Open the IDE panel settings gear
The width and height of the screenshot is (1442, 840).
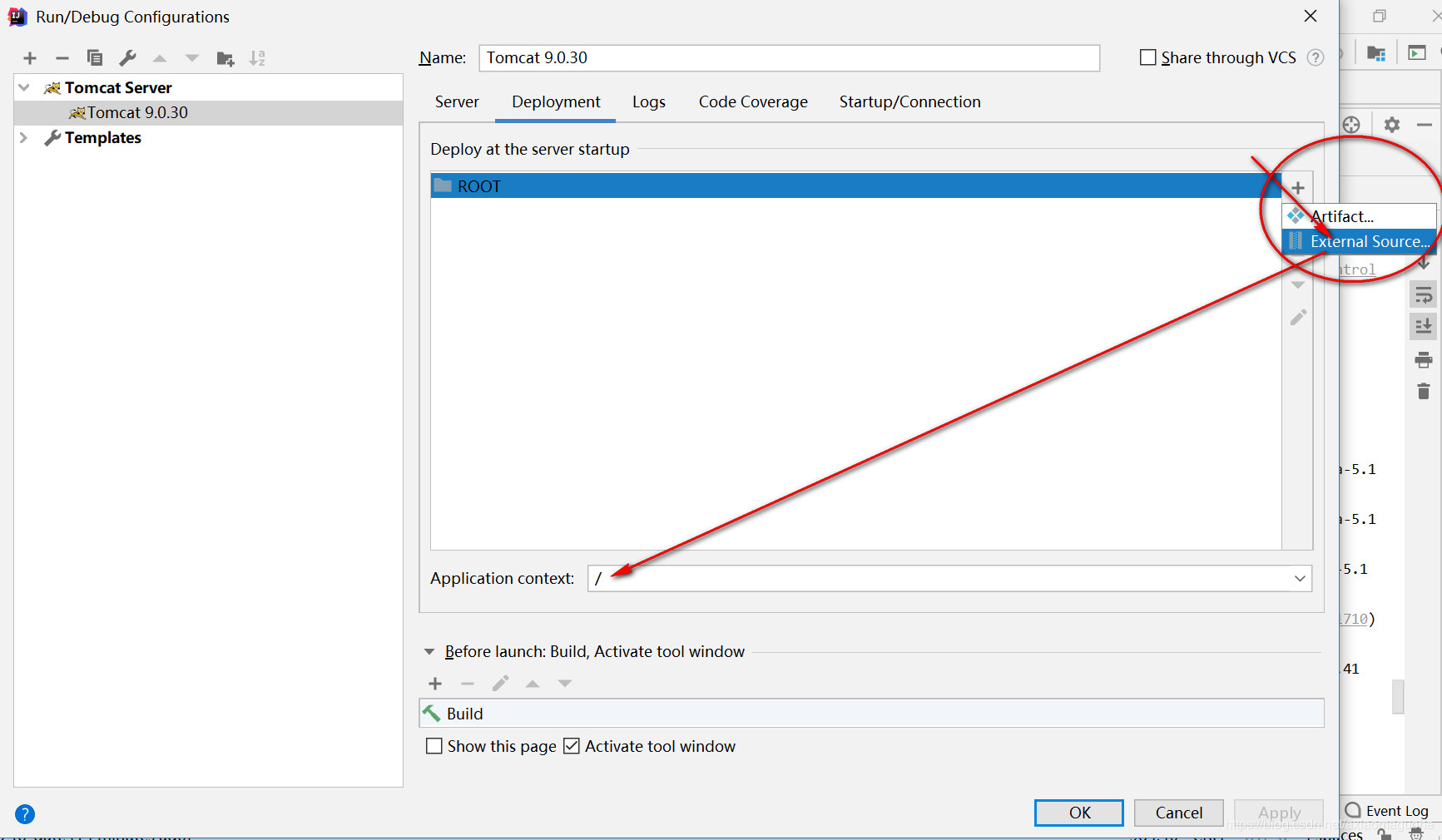pyautogui.click(x=1392, y=125)
